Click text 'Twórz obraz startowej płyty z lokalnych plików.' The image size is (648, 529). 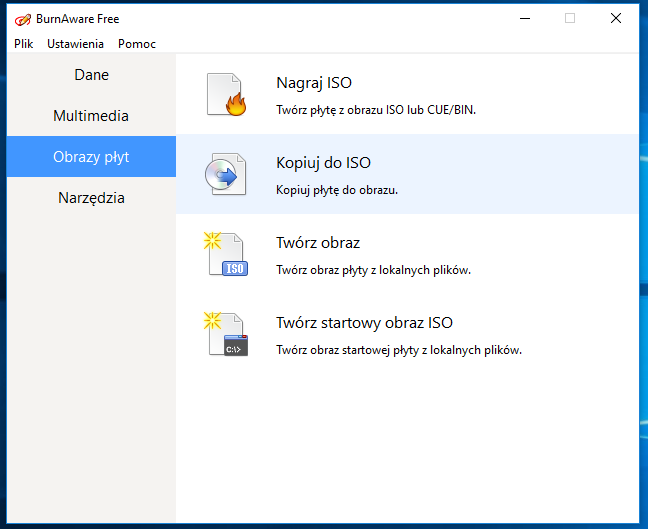[399, 350]
